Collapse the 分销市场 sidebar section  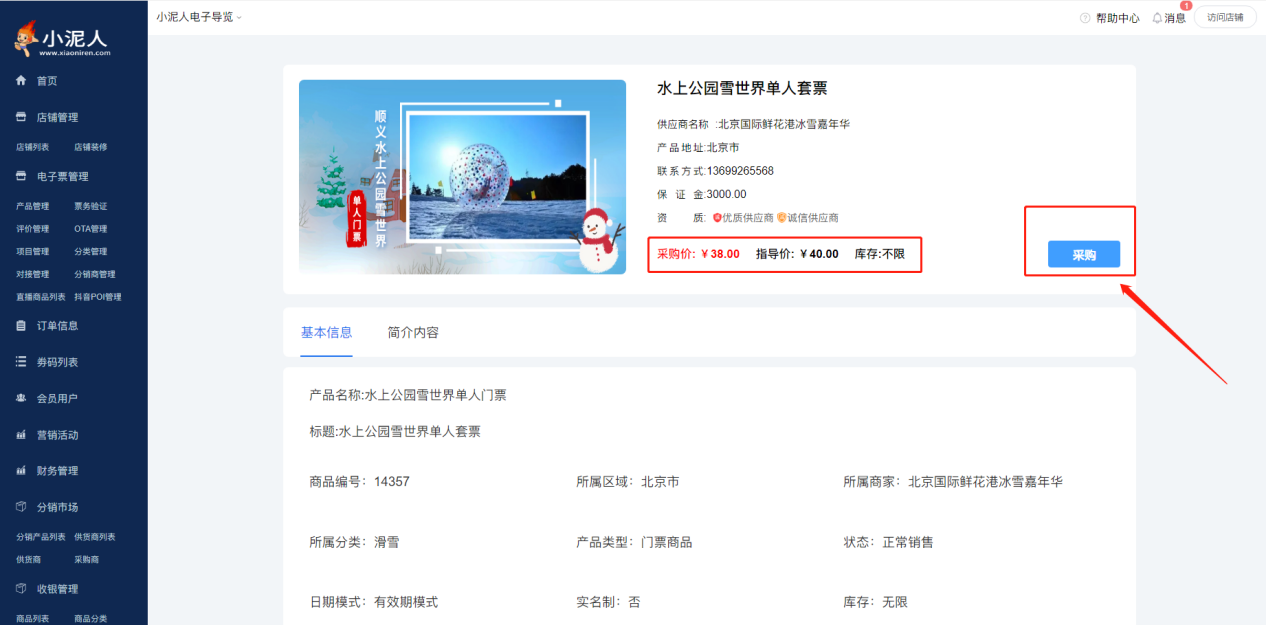(x=57, y=508)
